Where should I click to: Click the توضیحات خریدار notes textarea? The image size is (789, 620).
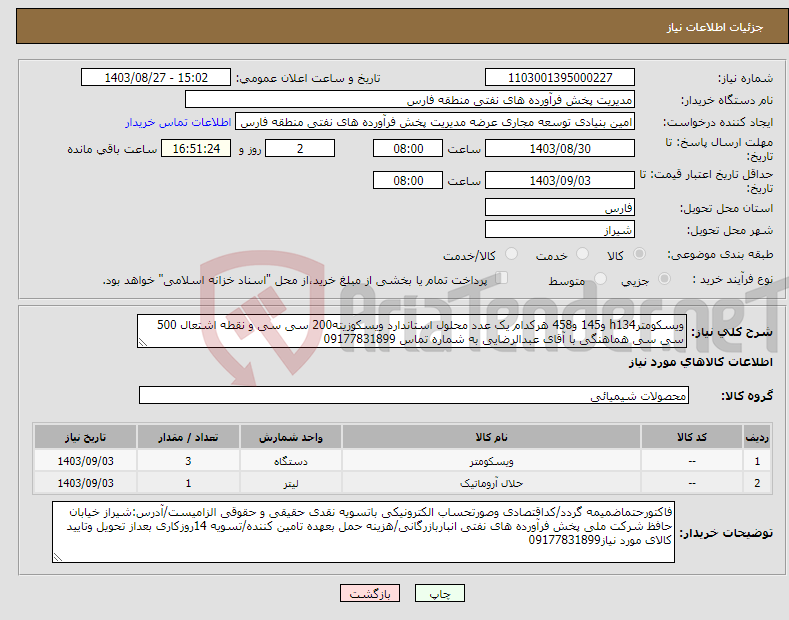click(x=363, y=532)
